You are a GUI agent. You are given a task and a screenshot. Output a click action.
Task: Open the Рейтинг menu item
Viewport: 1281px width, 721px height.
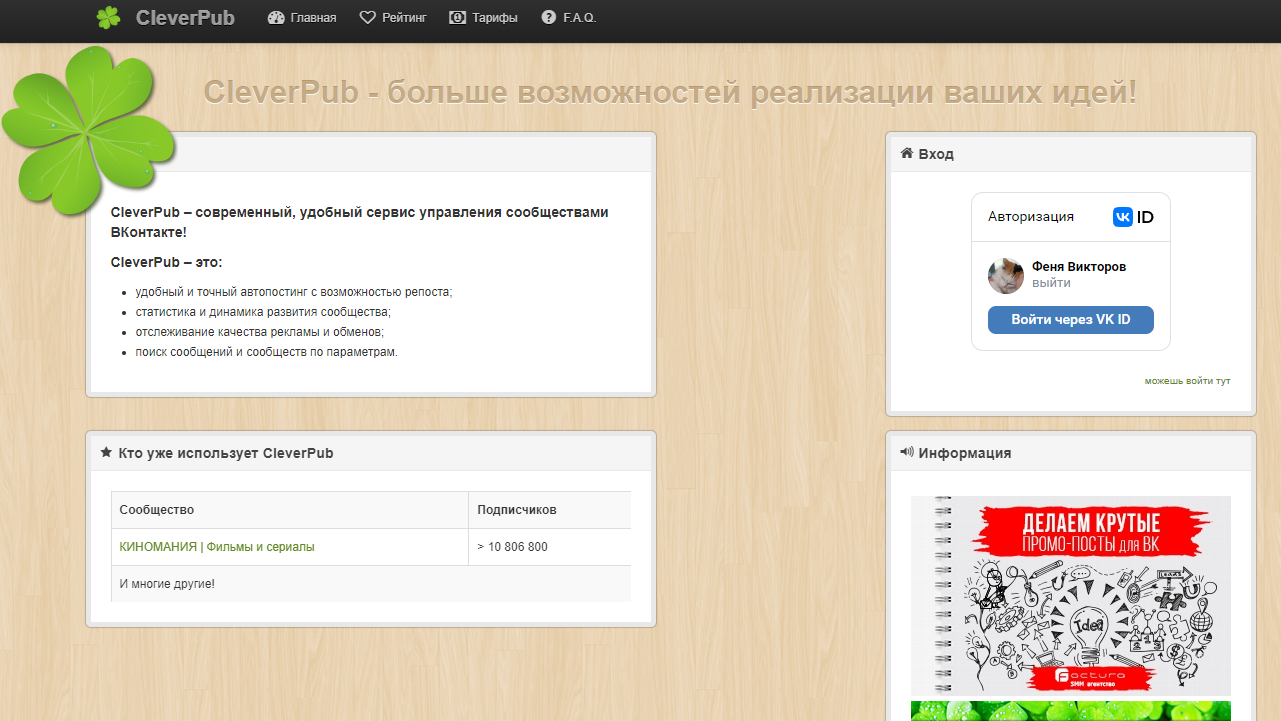[x=404, y=17]
